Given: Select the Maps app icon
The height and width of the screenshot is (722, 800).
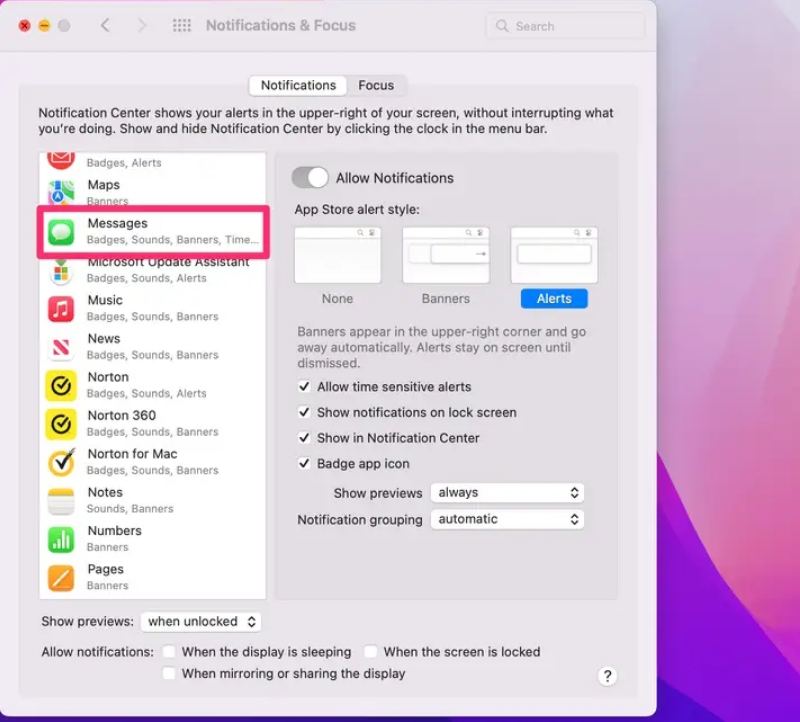Looking at the screenshot, I should point(61,193).
